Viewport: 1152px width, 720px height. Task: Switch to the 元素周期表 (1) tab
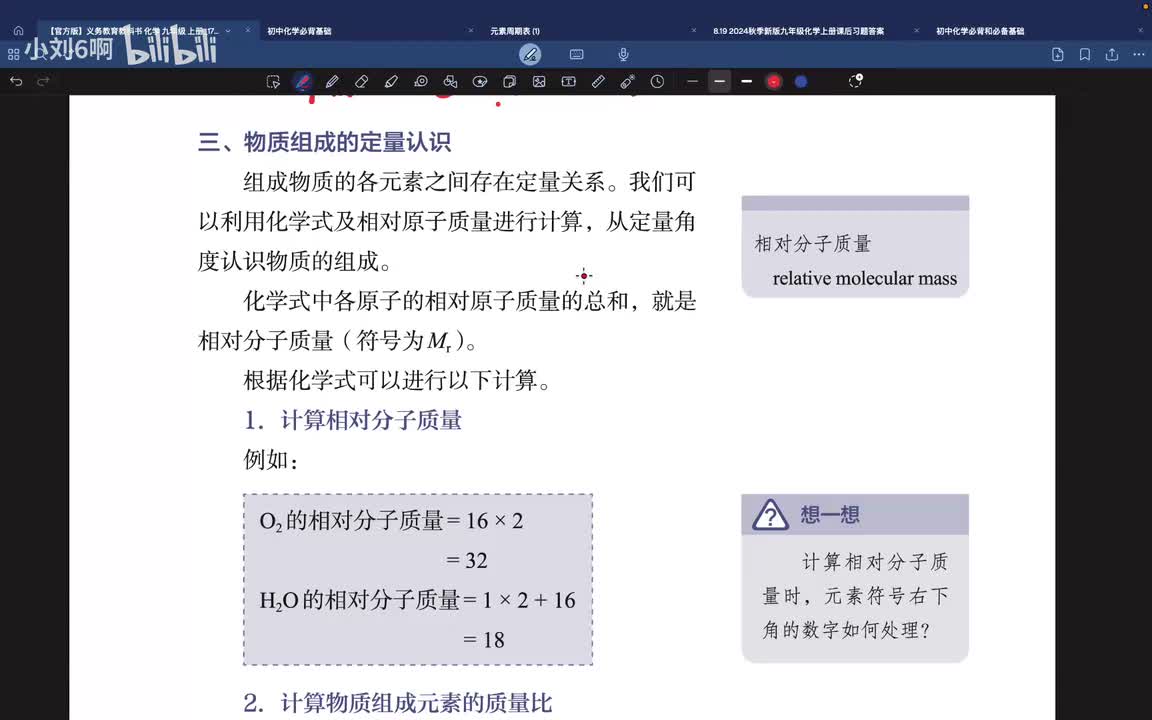(515, 31)
